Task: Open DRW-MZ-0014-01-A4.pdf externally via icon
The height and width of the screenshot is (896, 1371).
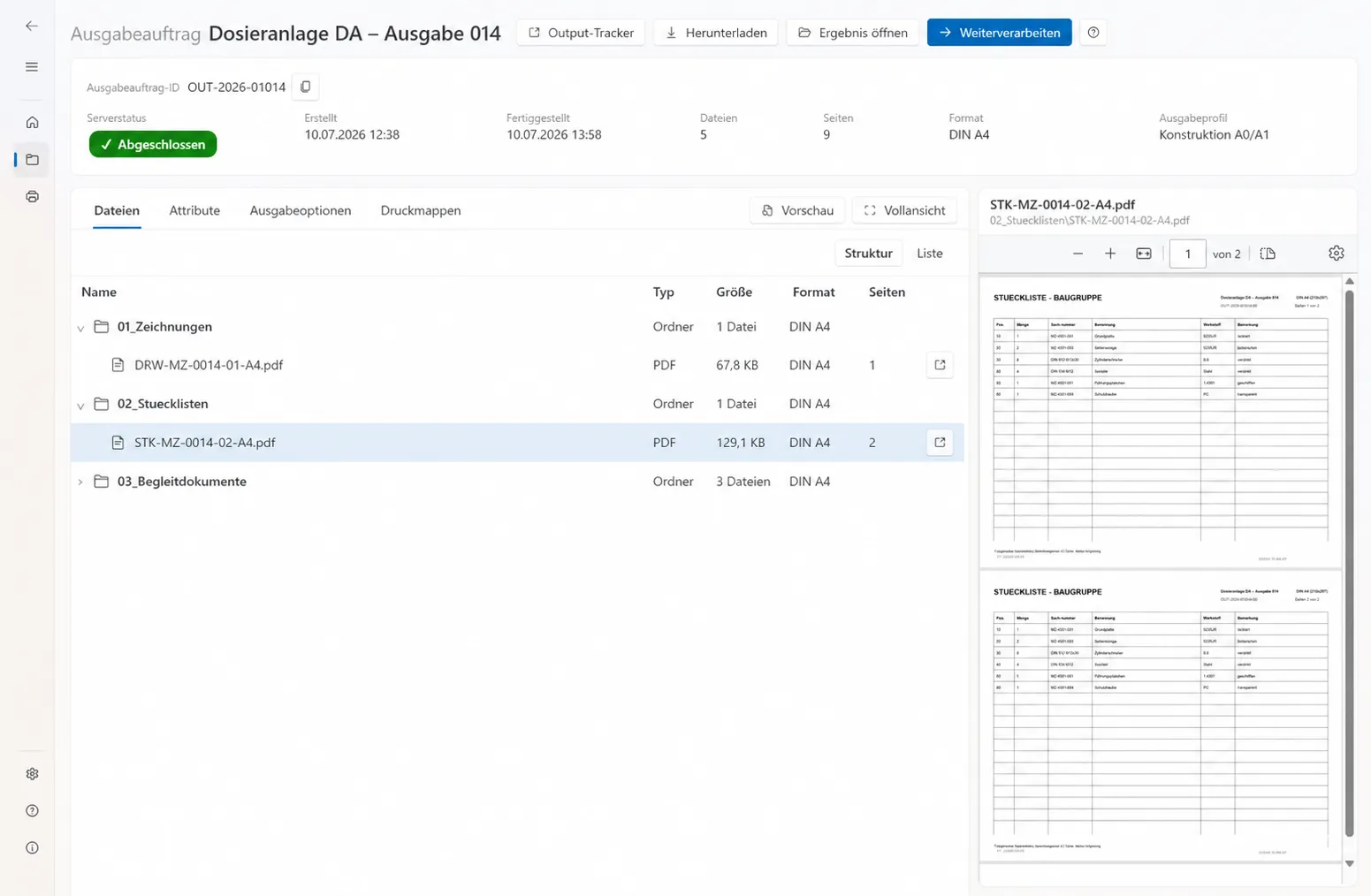Action: point(940,365)
